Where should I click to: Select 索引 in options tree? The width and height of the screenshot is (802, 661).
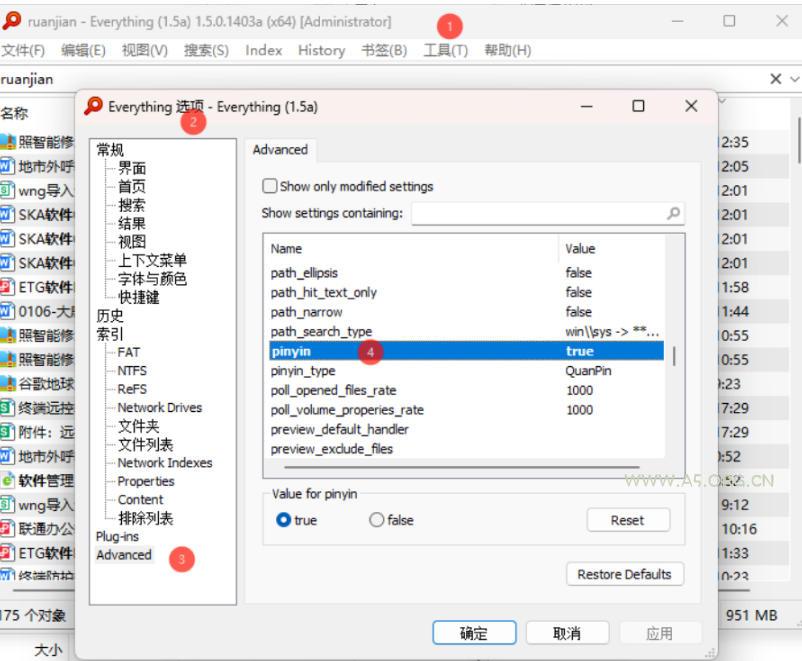110,334
